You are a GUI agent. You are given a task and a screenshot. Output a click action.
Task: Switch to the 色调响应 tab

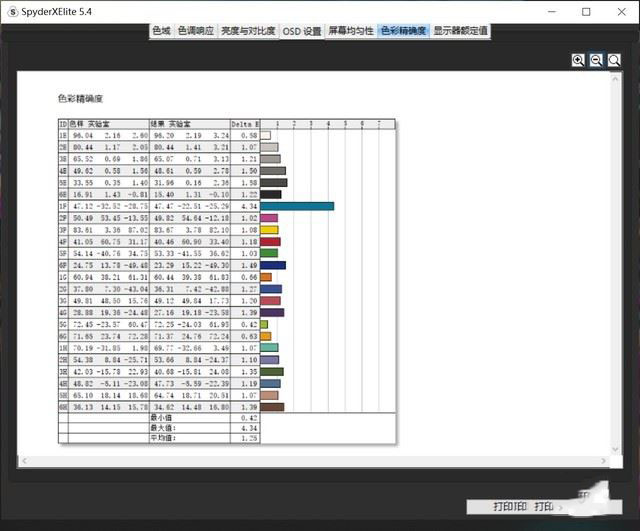196,31
